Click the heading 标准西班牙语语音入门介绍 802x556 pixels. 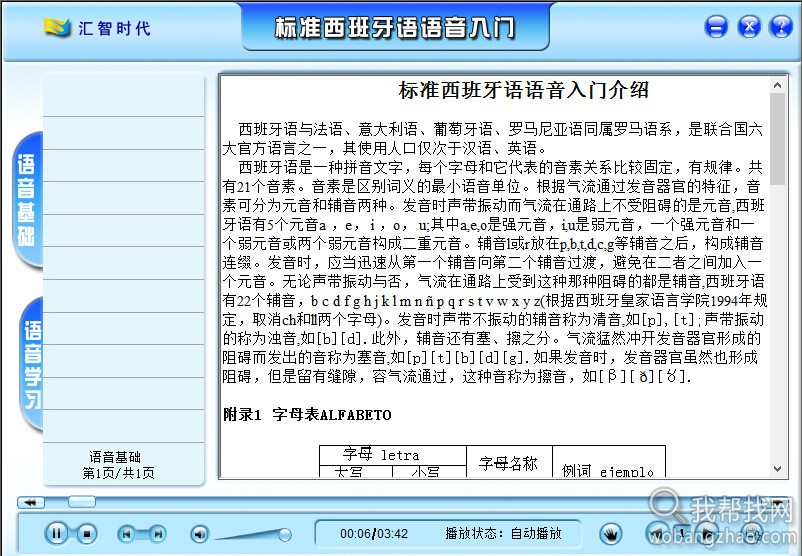523,91
